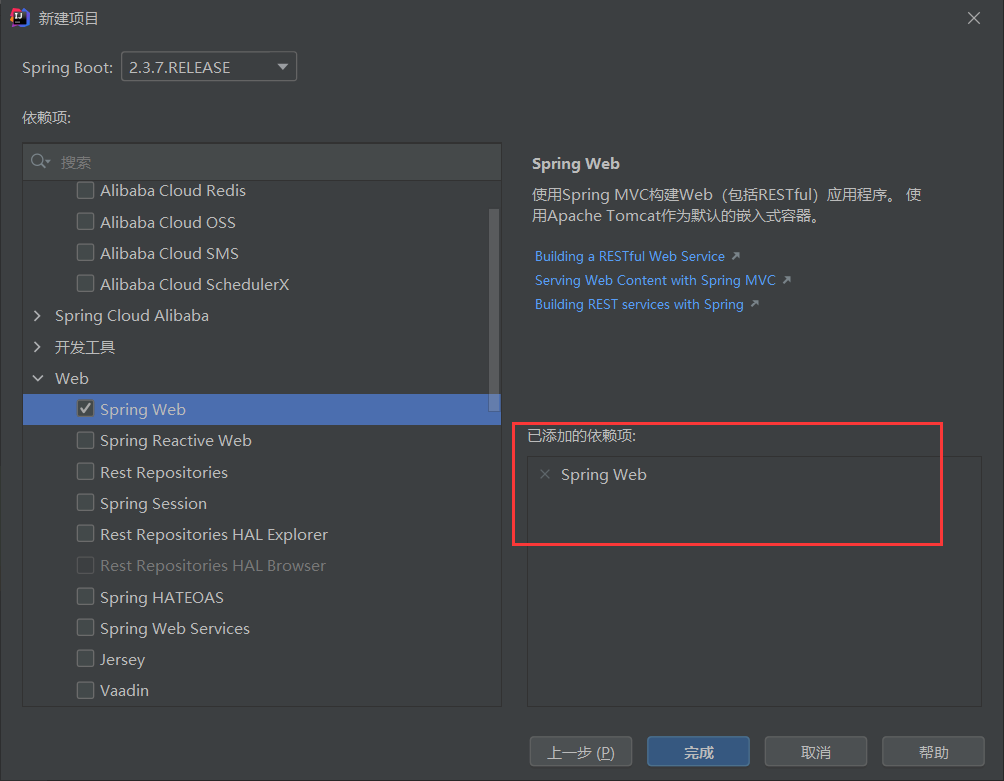Click the 帮助 button
The height and width of the screenshot is (781, 1004).
[x=934, y=752]
